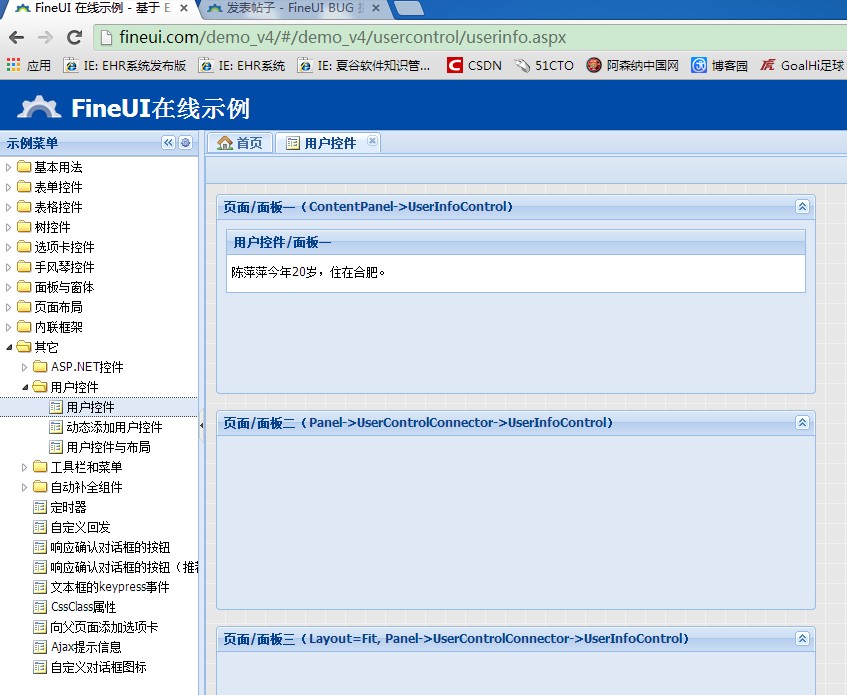Open the CSDN bookmark icon
This screenshot has height=695, width=847.
point(455,65)
